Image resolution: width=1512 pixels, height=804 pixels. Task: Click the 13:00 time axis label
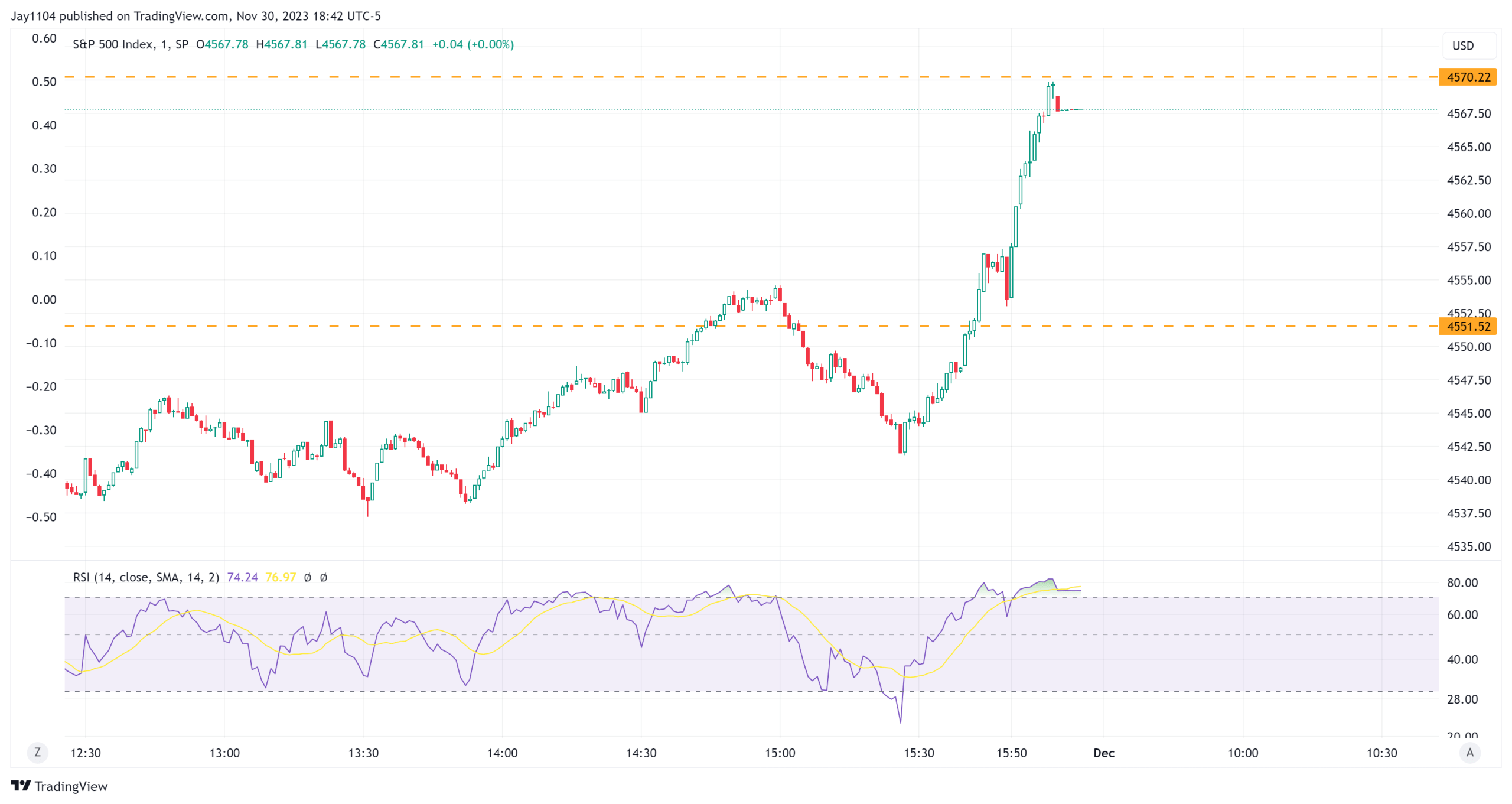224,753
